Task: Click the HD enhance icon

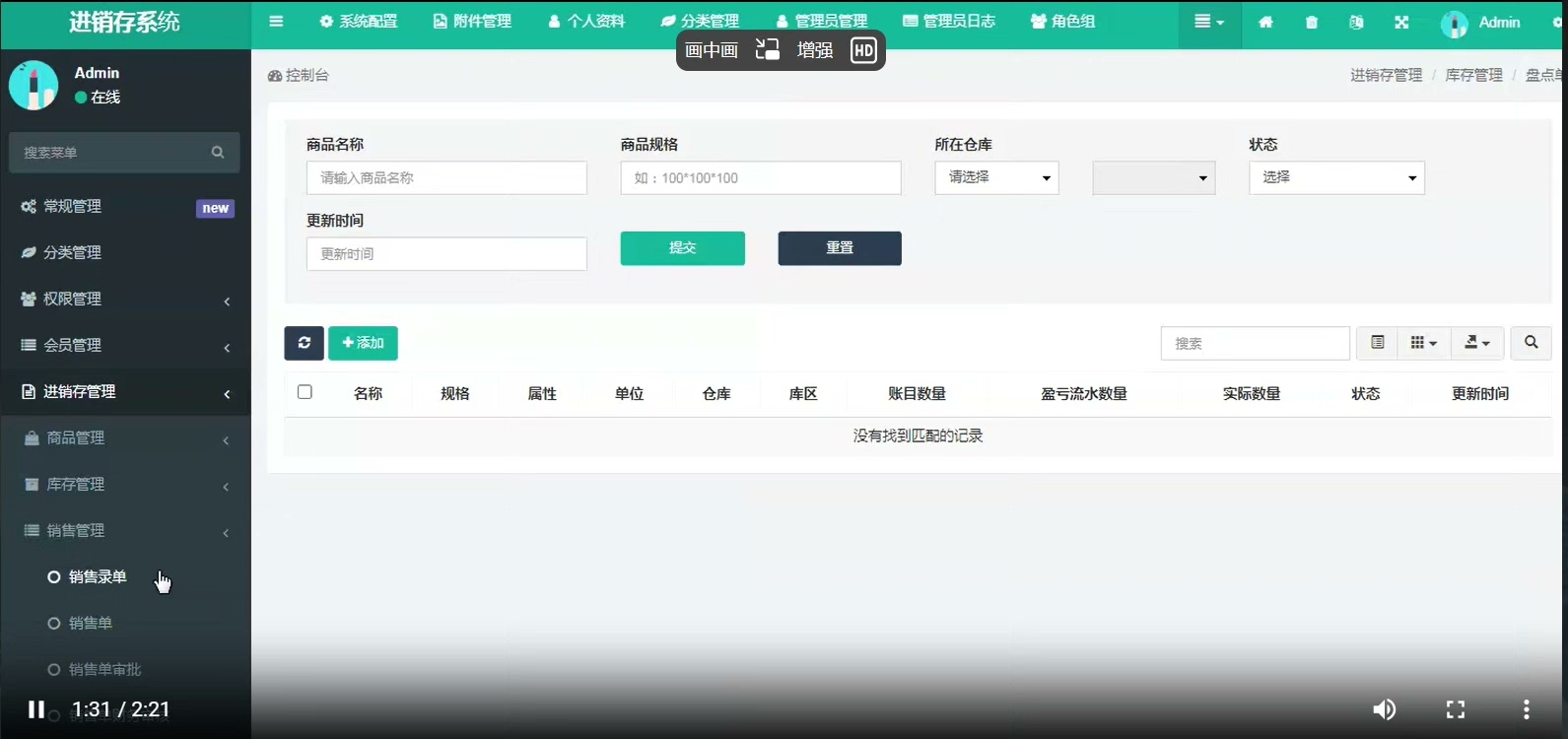Action: tap(863, 50)
